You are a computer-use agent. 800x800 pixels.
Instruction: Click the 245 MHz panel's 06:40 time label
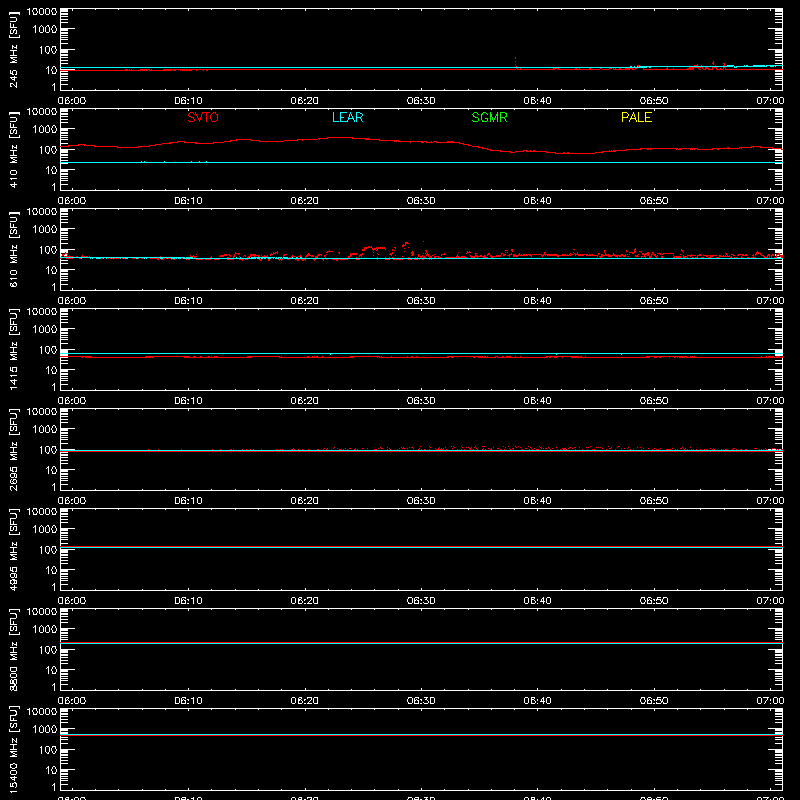pyautogui.click(x=537, y=101)
